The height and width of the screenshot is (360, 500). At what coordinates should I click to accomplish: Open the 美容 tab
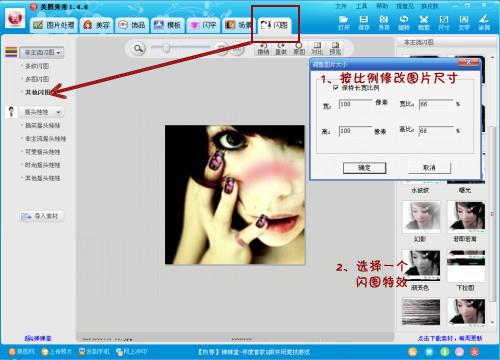(97, 25)
